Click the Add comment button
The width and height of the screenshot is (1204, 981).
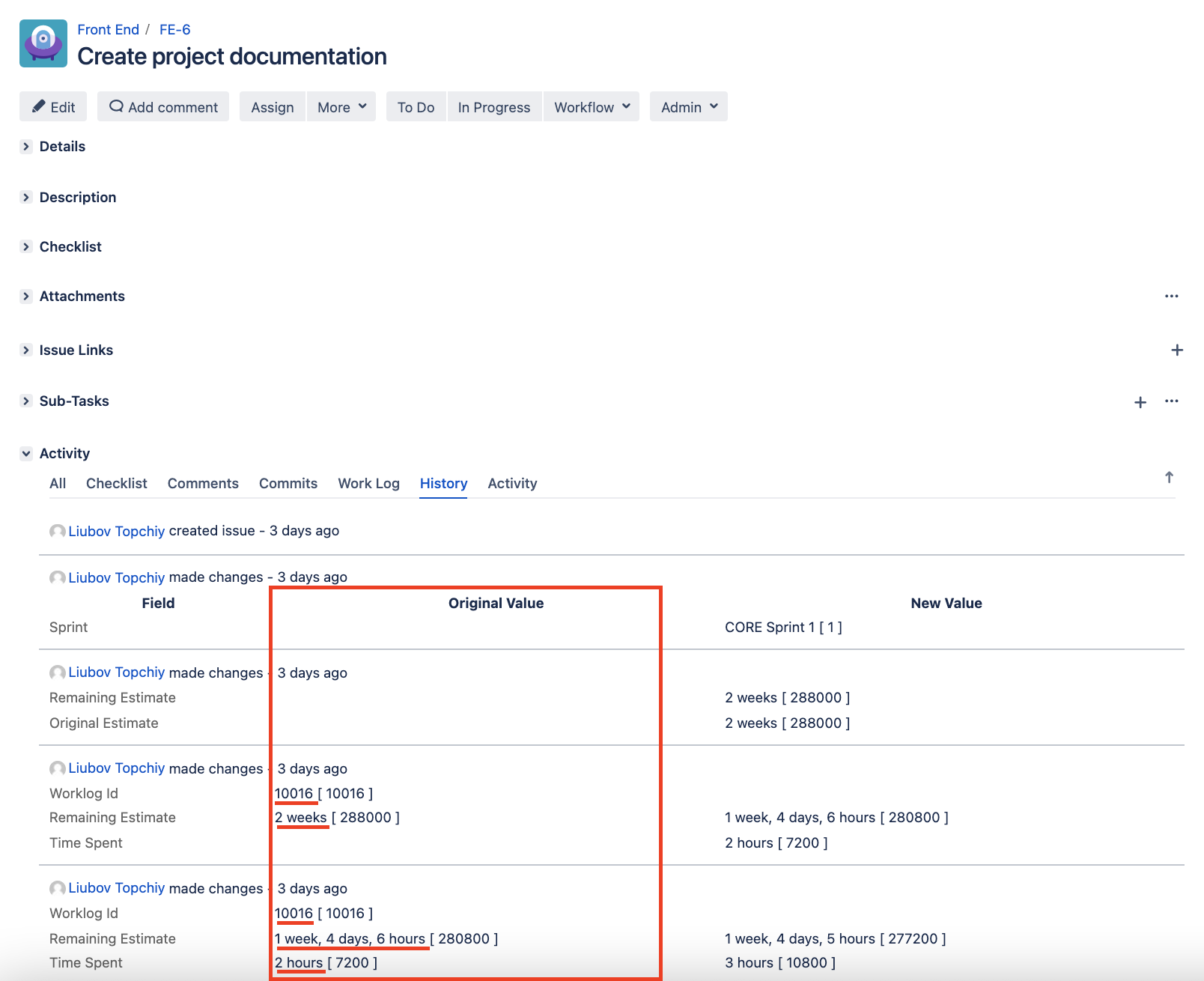(x=163, y=107)
